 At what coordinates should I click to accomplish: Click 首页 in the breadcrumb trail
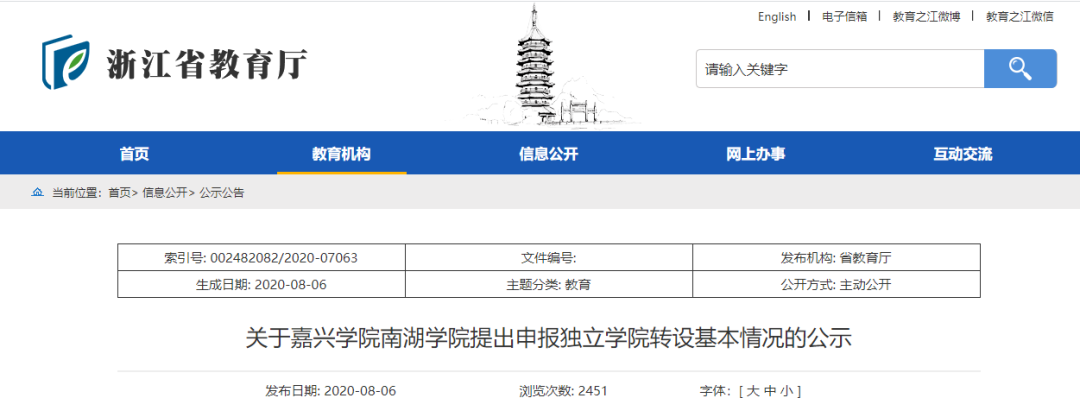(119, 192)
